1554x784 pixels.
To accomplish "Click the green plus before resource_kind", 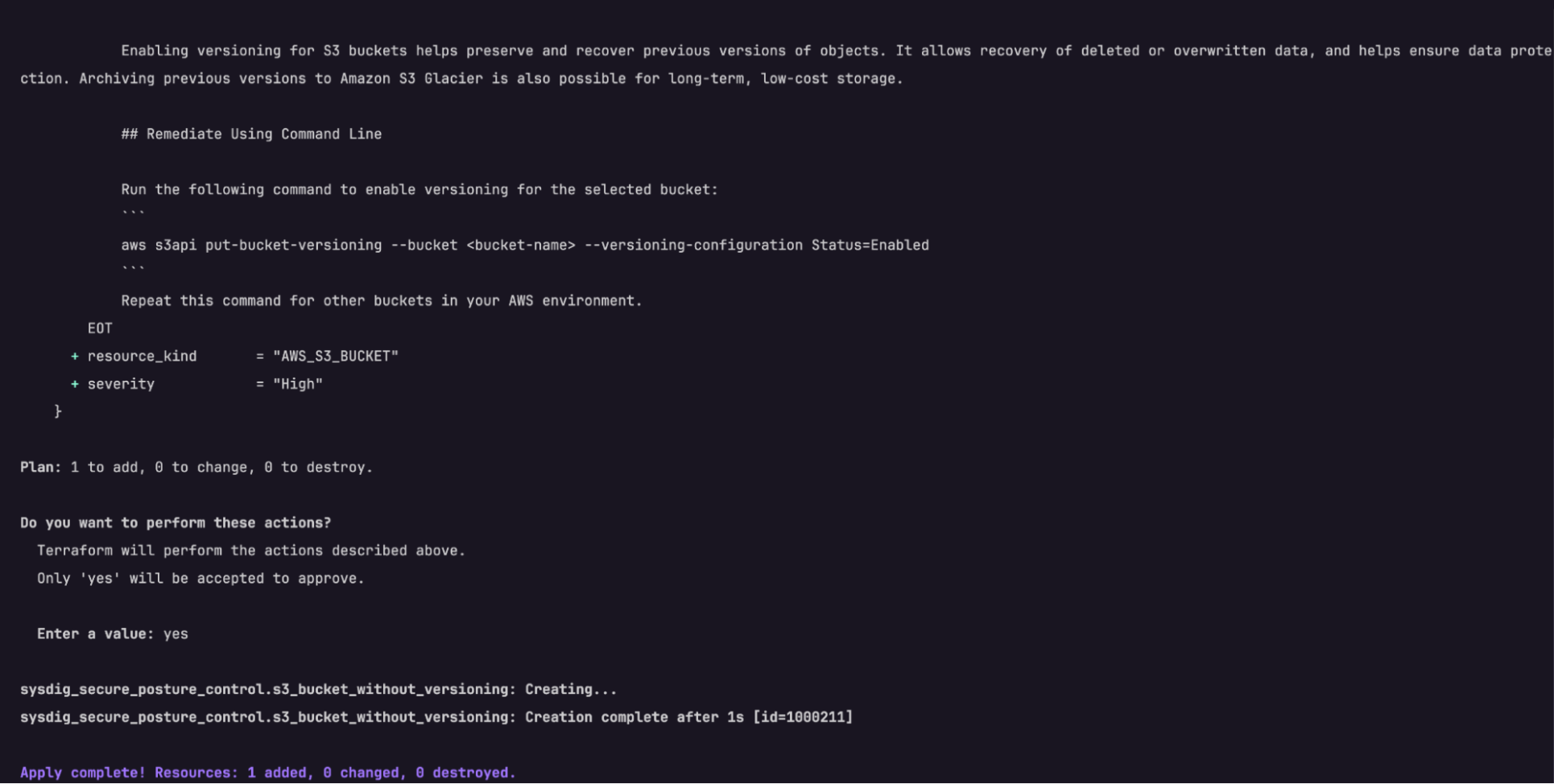I will pos(74,357).
